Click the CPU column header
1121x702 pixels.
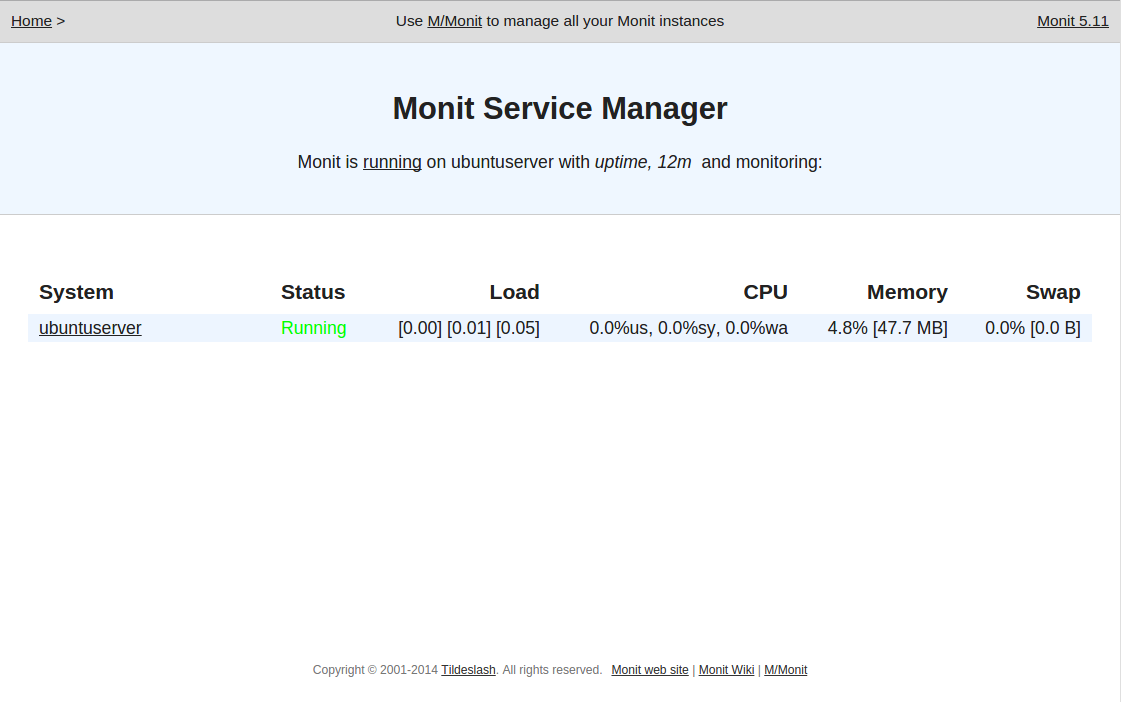tap(766, 292)
